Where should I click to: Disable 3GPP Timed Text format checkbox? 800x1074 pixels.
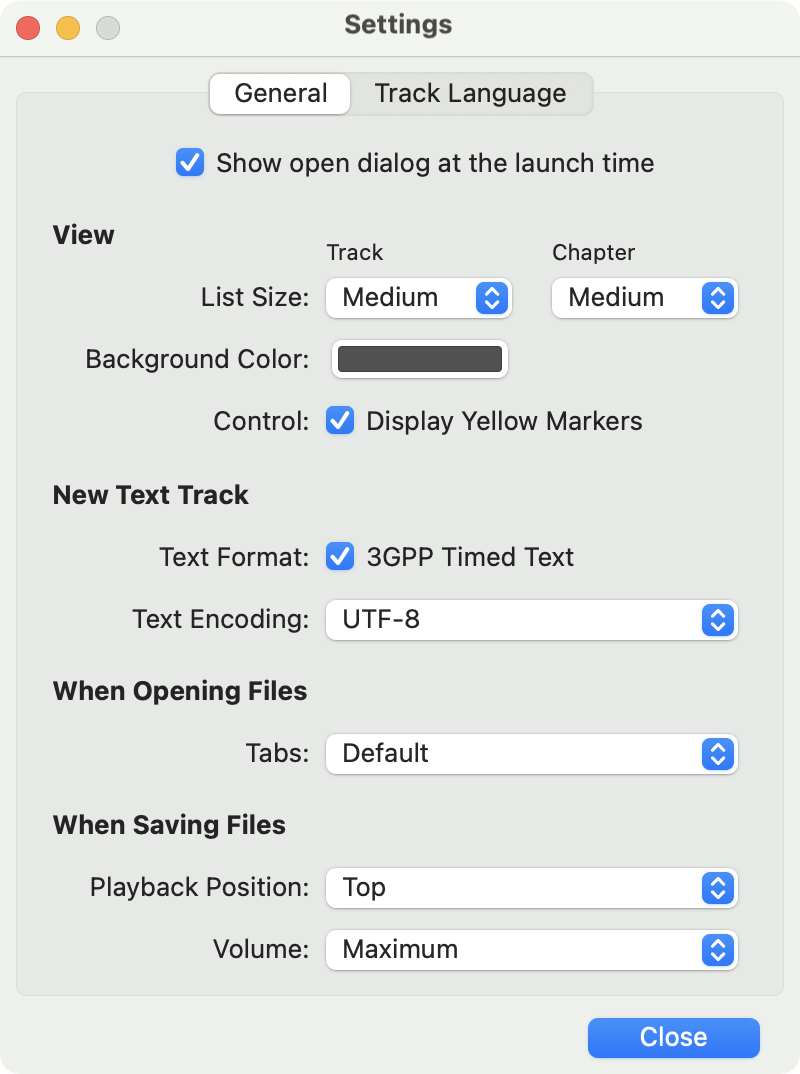coord(340,556)
